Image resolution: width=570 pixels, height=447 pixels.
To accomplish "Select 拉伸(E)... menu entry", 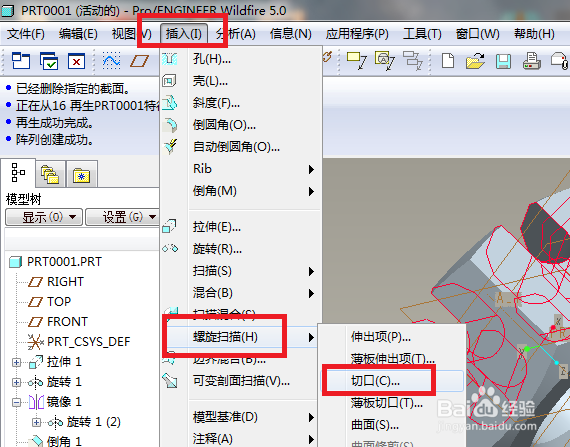I will [241, 227].
